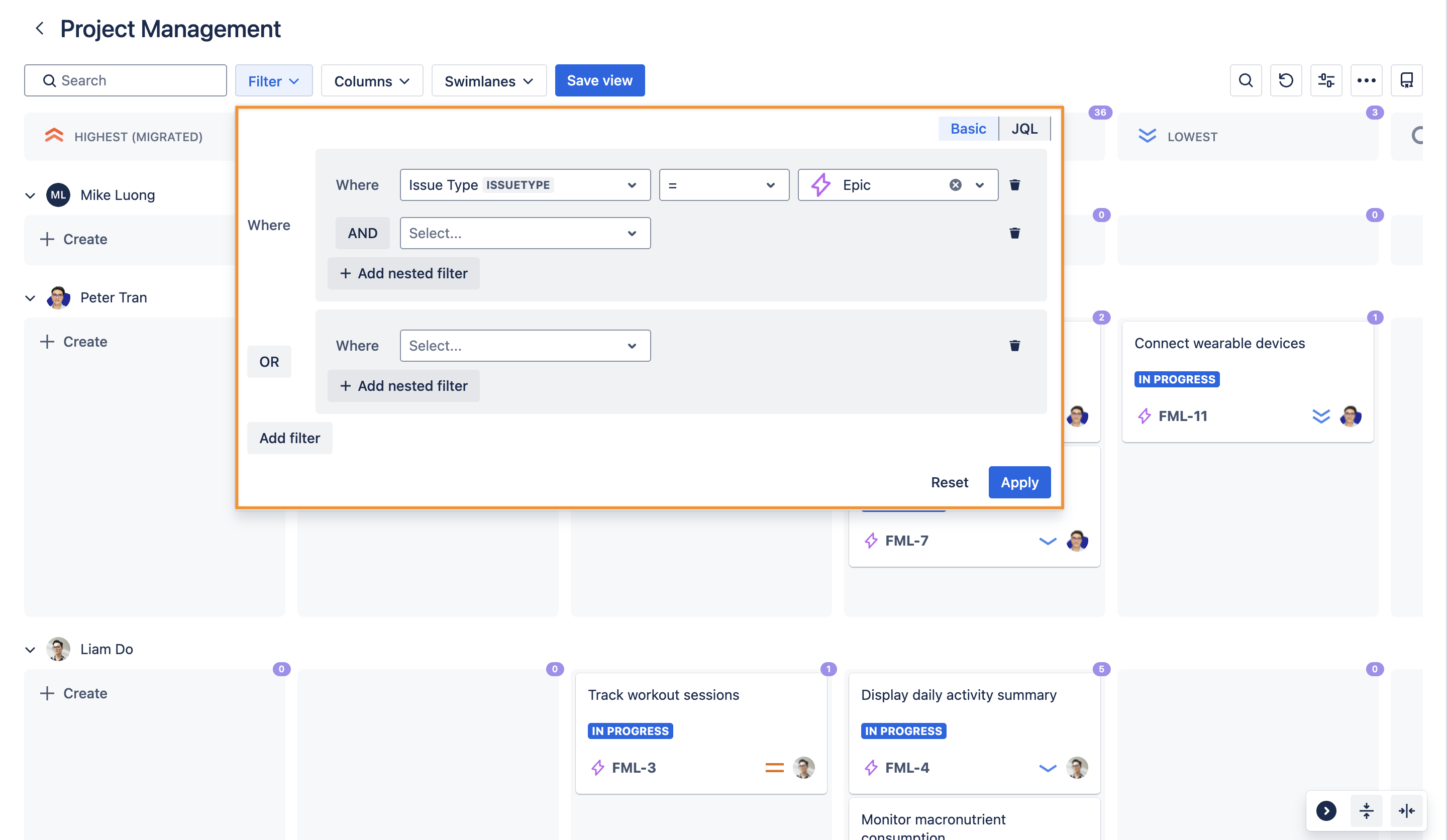Clear the Epic value selection

[x=955, y=185]
